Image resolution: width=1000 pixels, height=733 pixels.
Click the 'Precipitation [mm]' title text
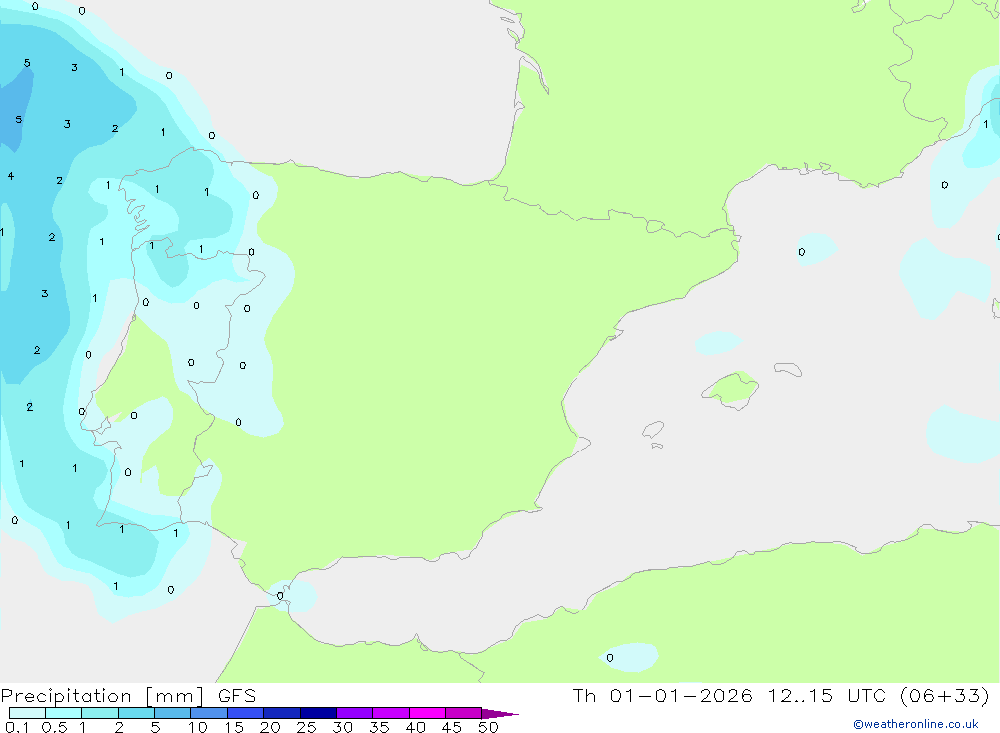pyautogui.click(x=102, y=696)
